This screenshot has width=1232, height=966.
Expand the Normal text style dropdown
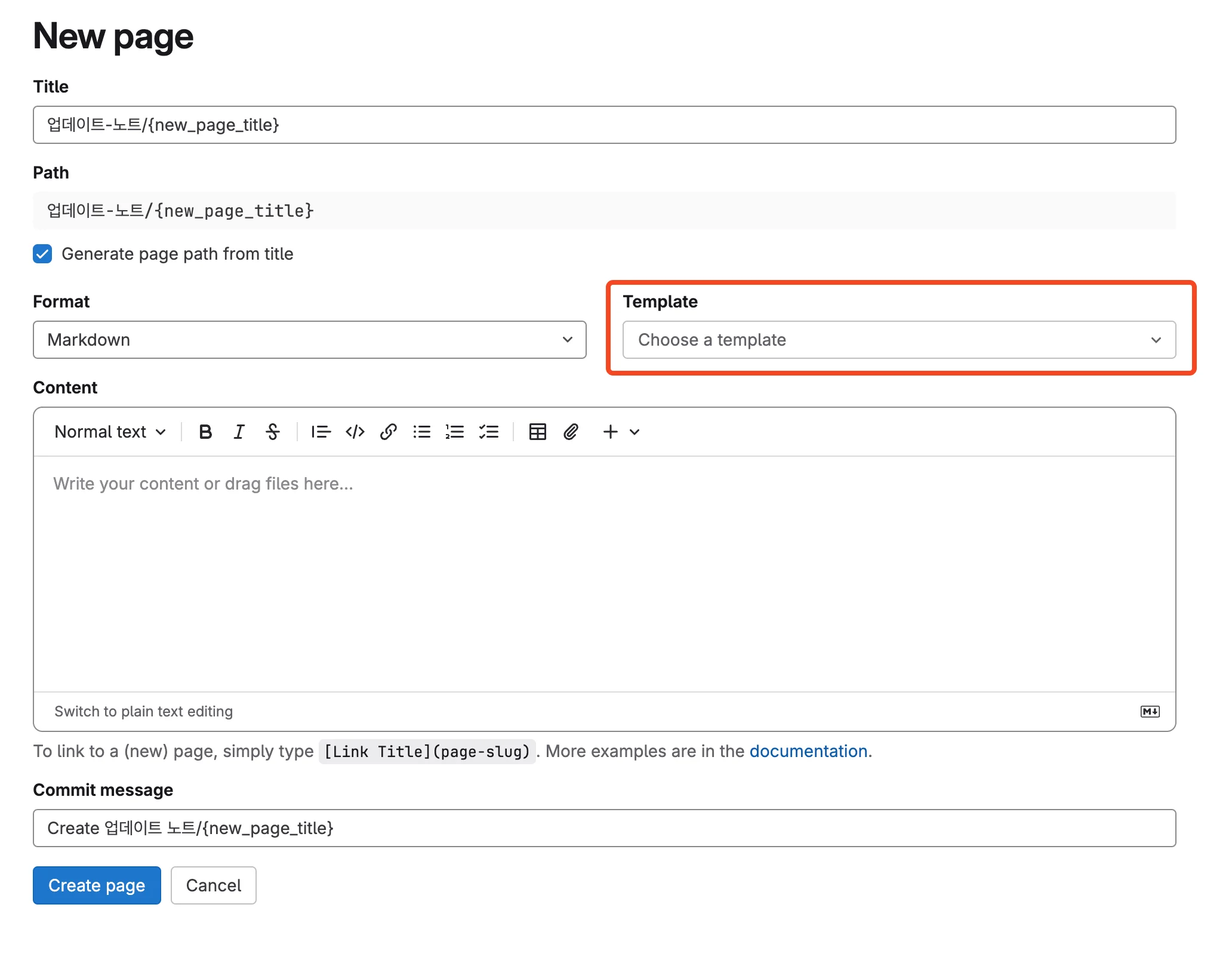[x=110, y=432]
